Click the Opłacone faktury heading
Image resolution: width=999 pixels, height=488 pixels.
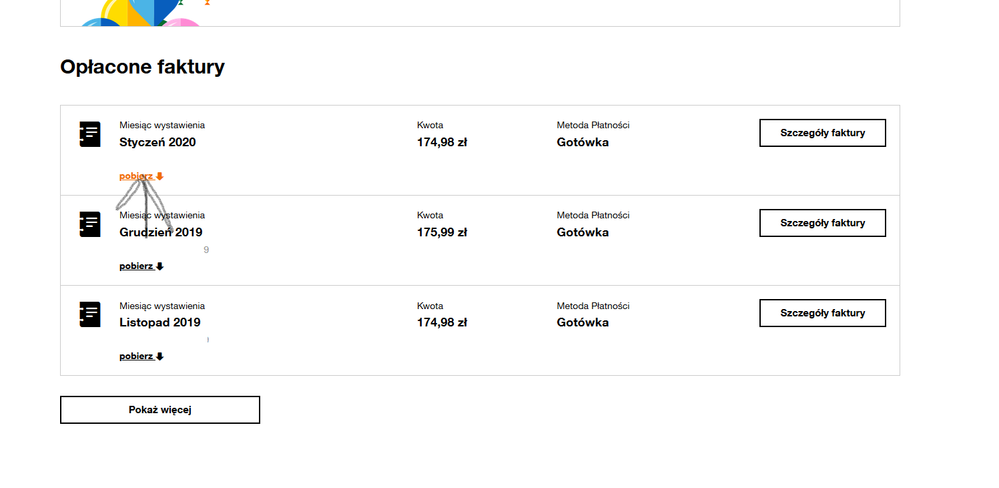pos(142,67)
